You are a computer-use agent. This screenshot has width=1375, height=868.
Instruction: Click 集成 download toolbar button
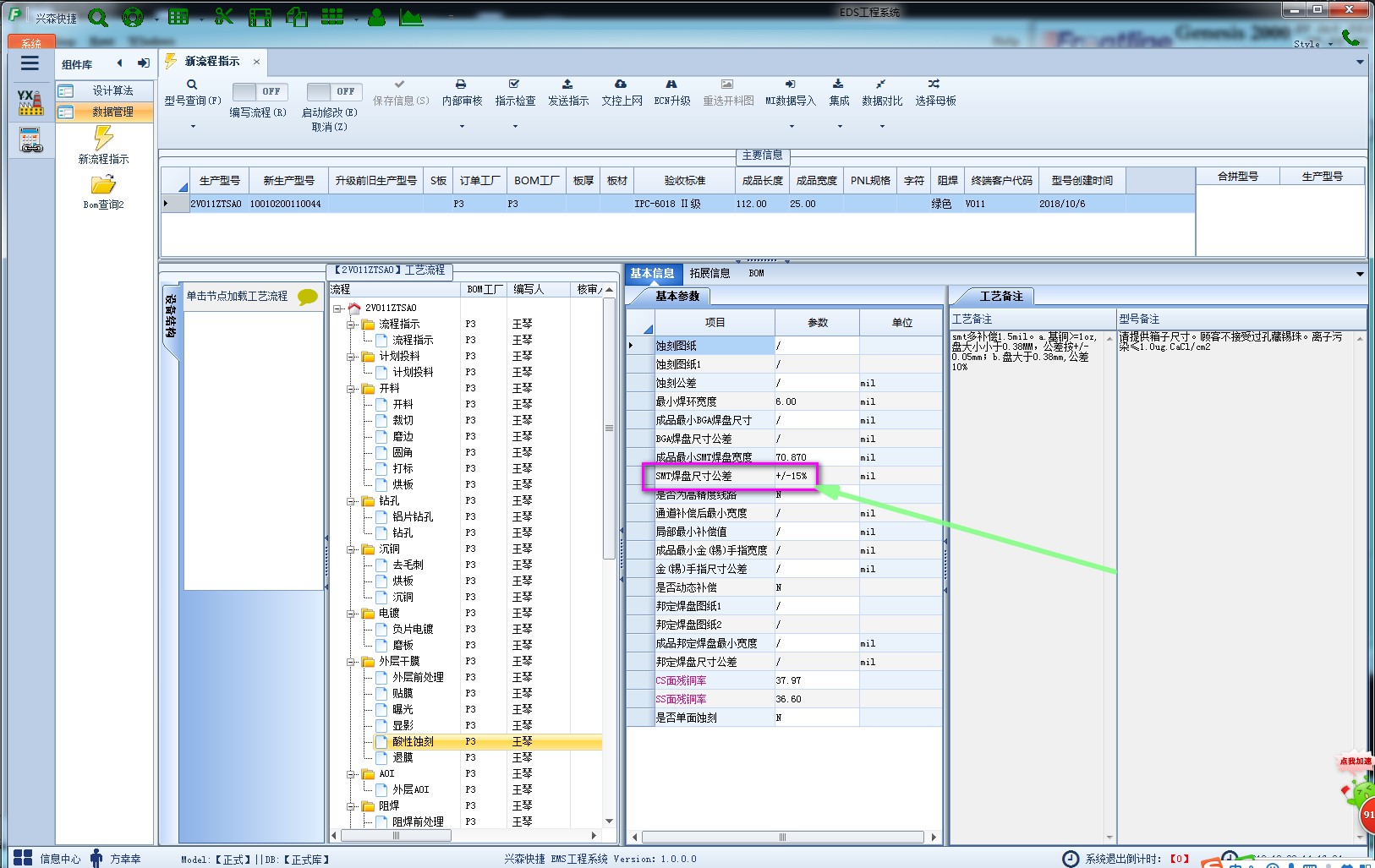tap(839, 93)
